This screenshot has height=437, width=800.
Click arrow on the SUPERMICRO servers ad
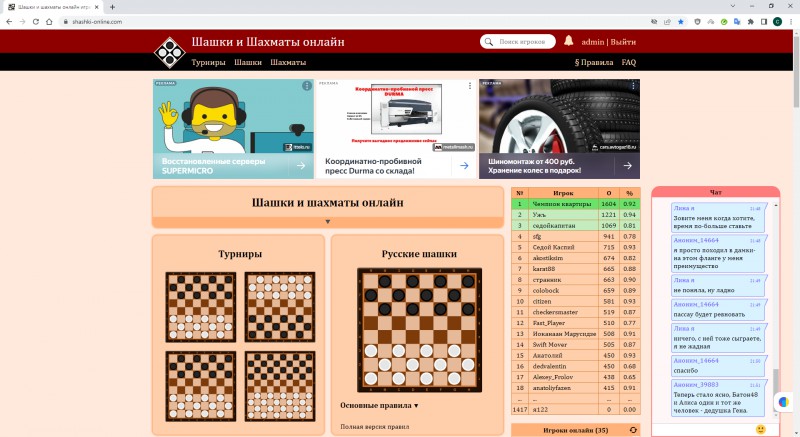301,166
